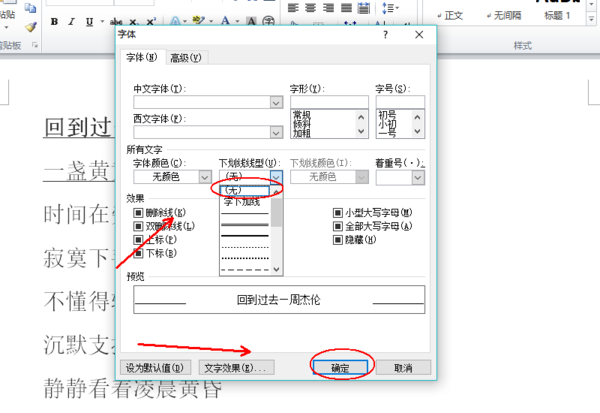
Task: Apply strikethrough with the abc icon
Action: point(116,22)
